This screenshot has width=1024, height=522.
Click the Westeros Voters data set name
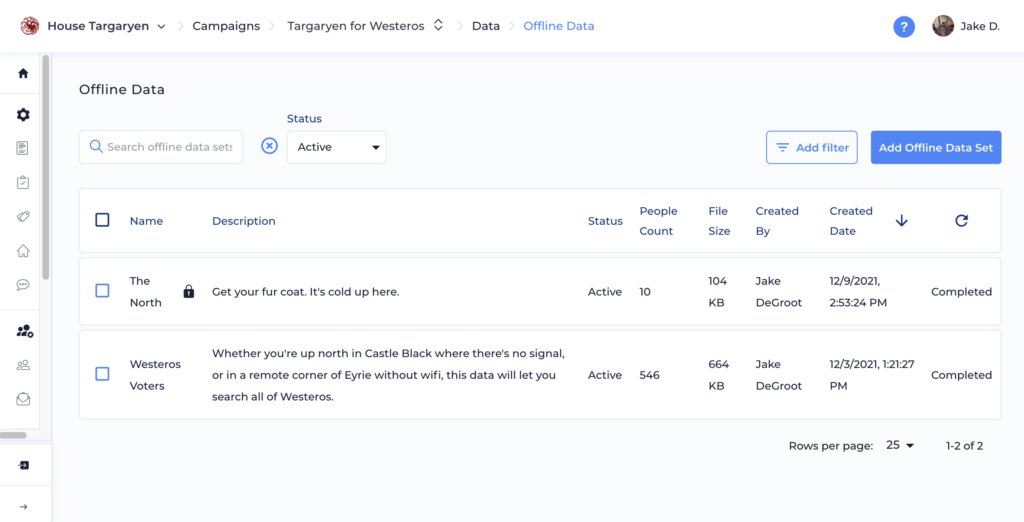(x=155, y=374)
